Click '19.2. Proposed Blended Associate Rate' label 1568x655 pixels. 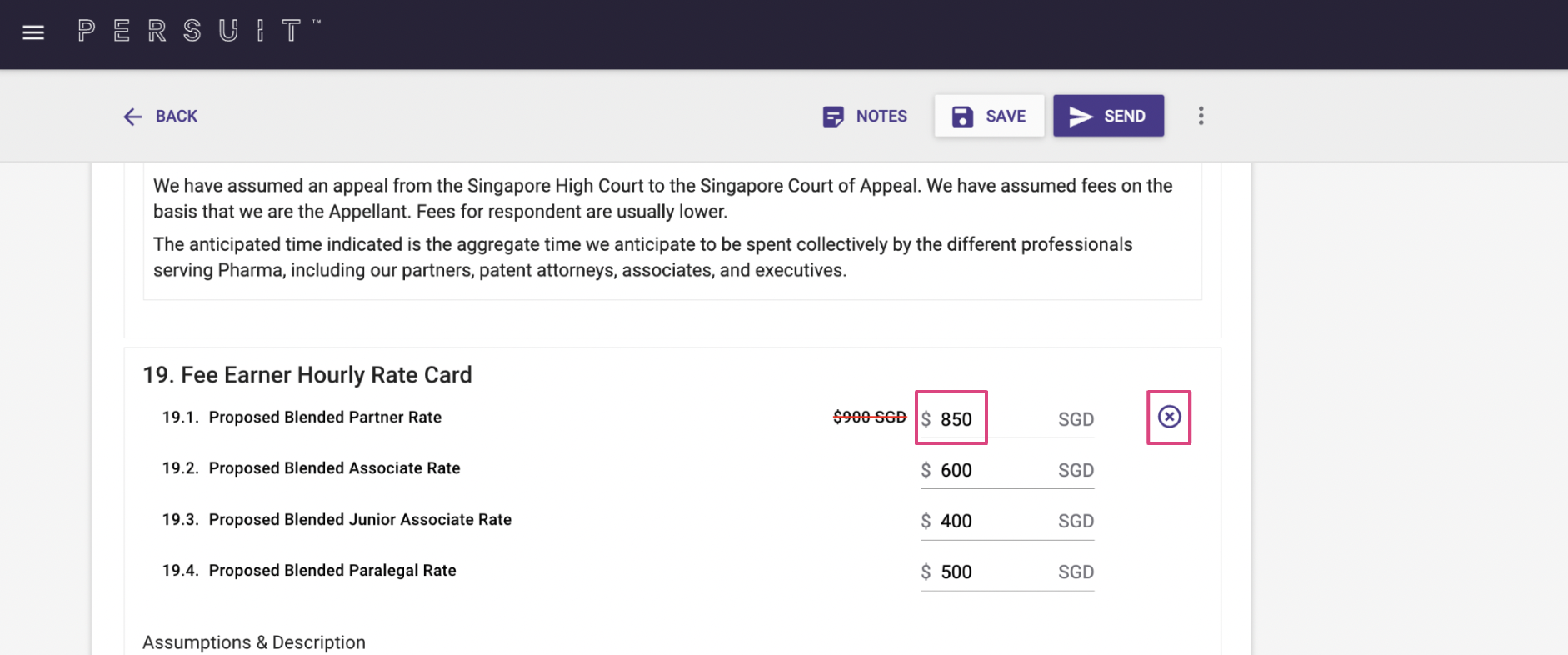(x=311, y=468)
